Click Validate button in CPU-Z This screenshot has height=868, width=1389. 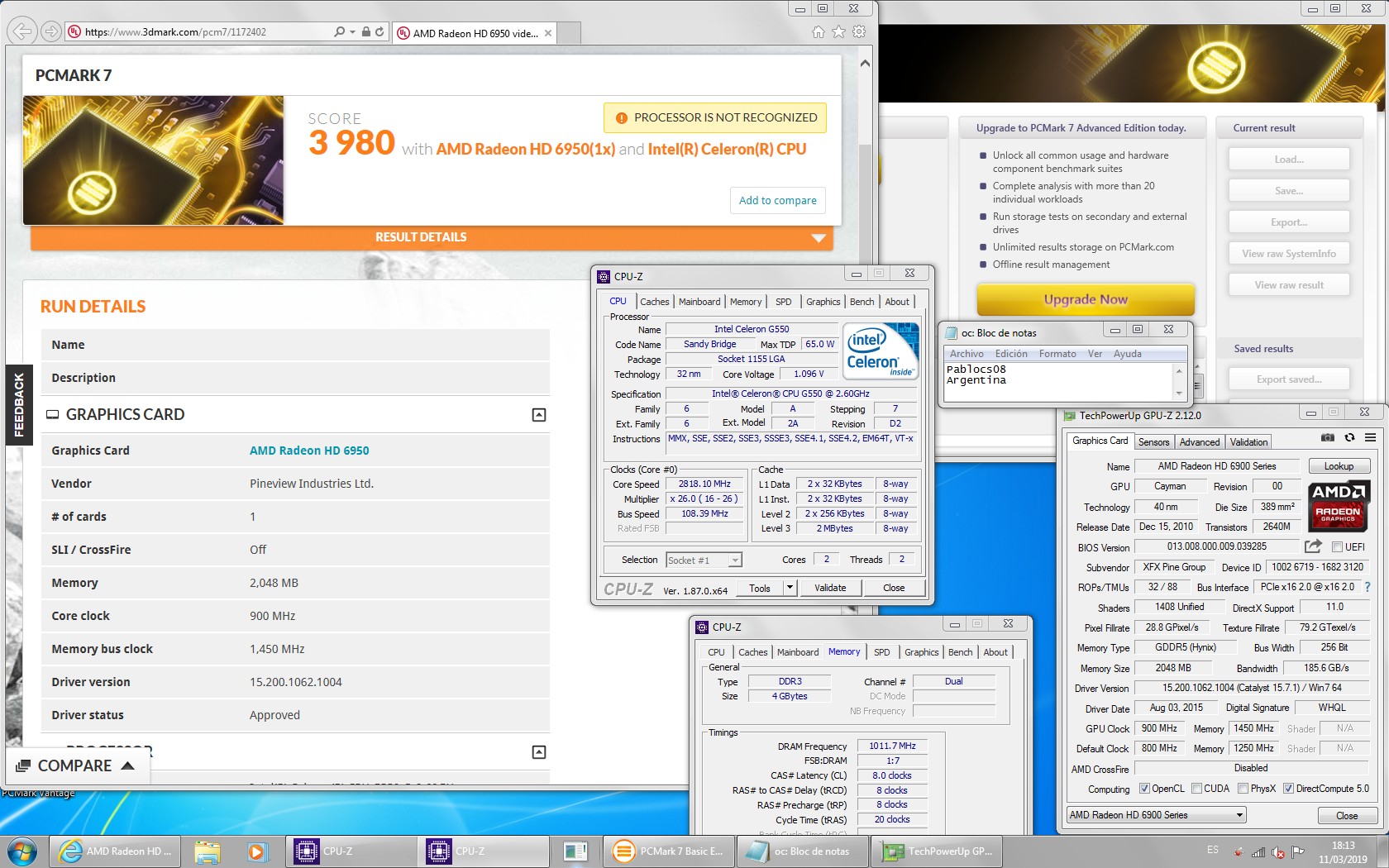pyautogui.click(x=830, y=588)
